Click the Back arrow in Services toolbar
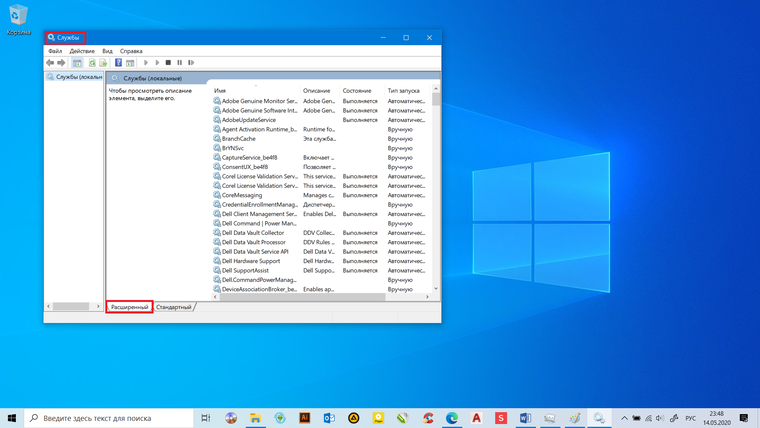Screen dimensions: 760x428 tap(50, 63)
